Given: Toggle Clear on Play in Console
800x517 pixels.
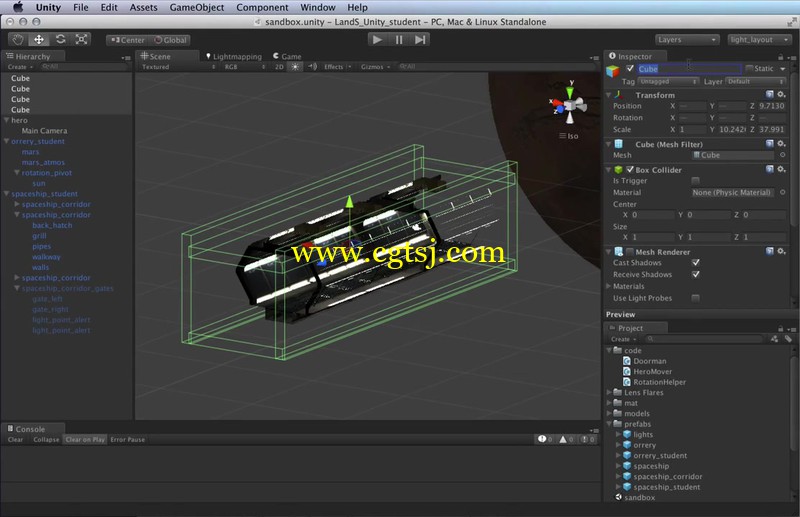Looking at the screenshot, I should (x=85, y=439).
